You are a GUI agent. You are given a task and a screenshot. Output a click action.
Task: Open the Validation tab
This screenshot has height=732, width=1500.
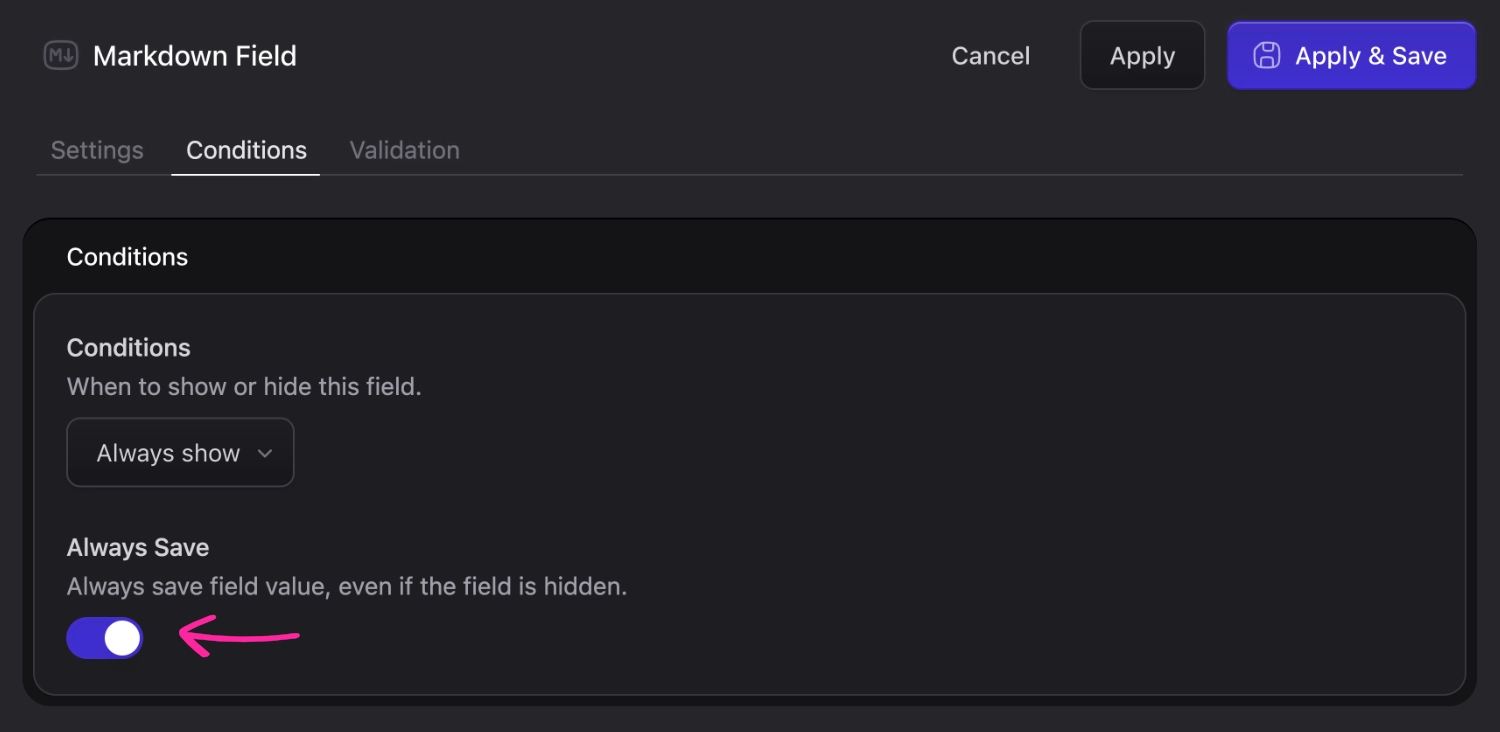click(404, 150)
